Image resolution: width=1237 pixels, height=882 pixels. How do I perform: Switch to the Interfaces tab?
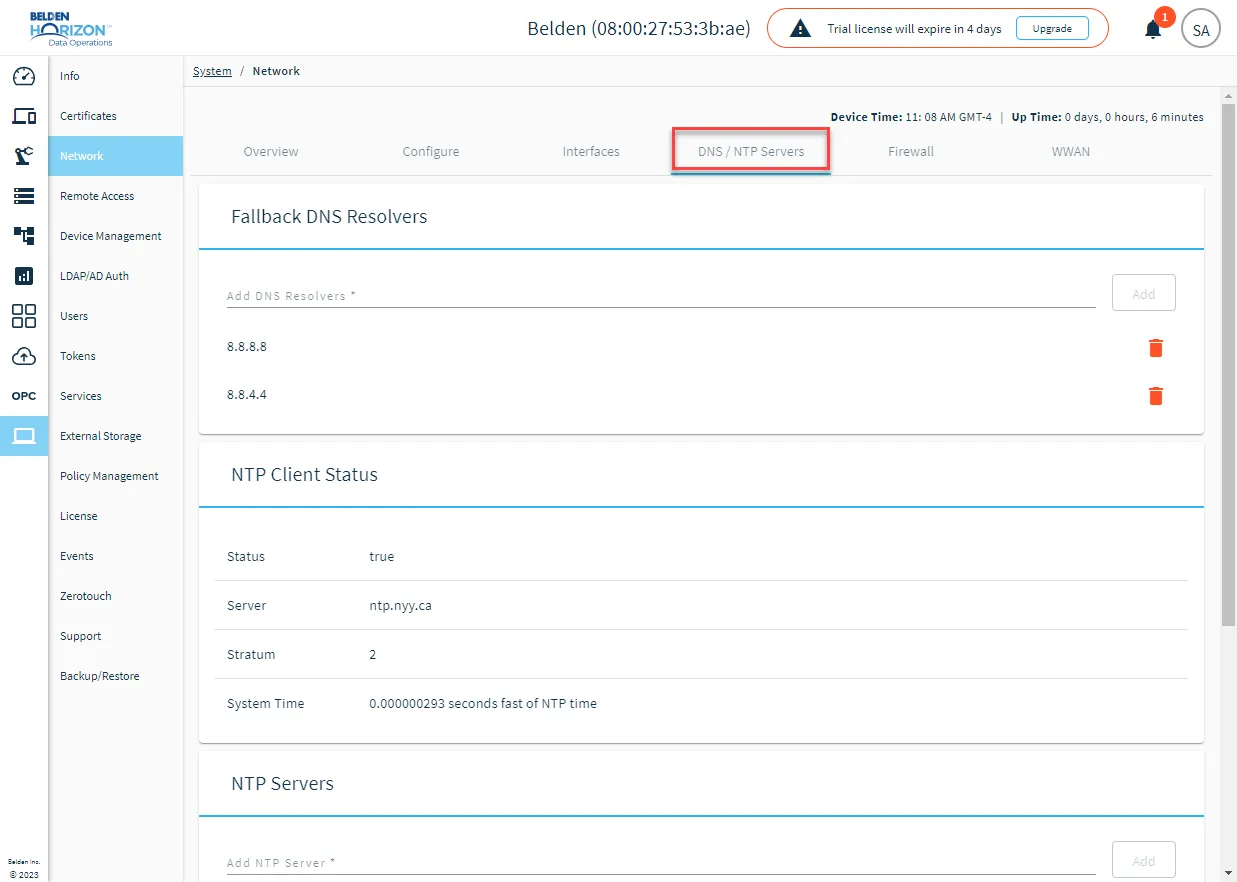[x=591, y=152]
